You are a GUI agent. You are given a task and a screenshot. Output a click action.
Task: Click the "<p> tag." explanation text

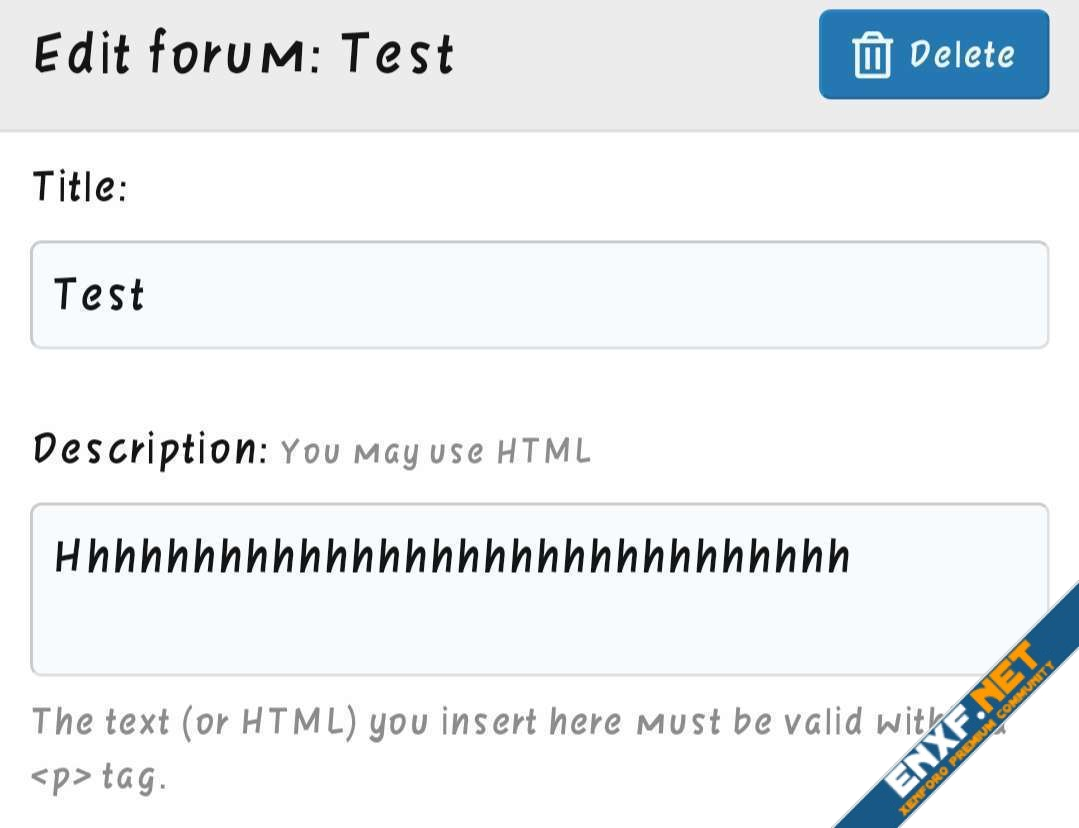[x=99, y=778]
